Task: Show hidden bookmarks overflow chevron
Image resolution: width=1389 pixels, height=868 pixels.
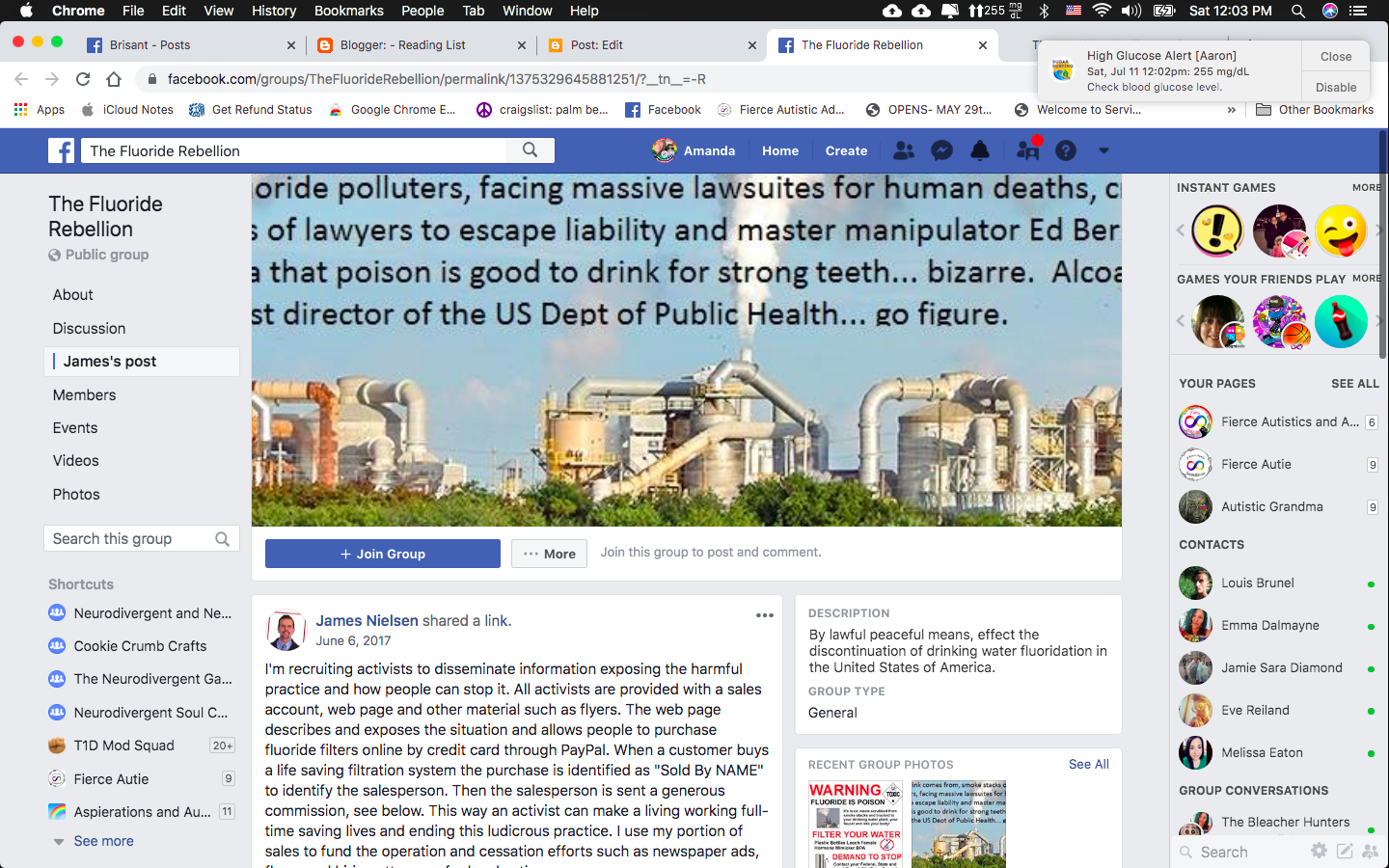Action: 1231,110
